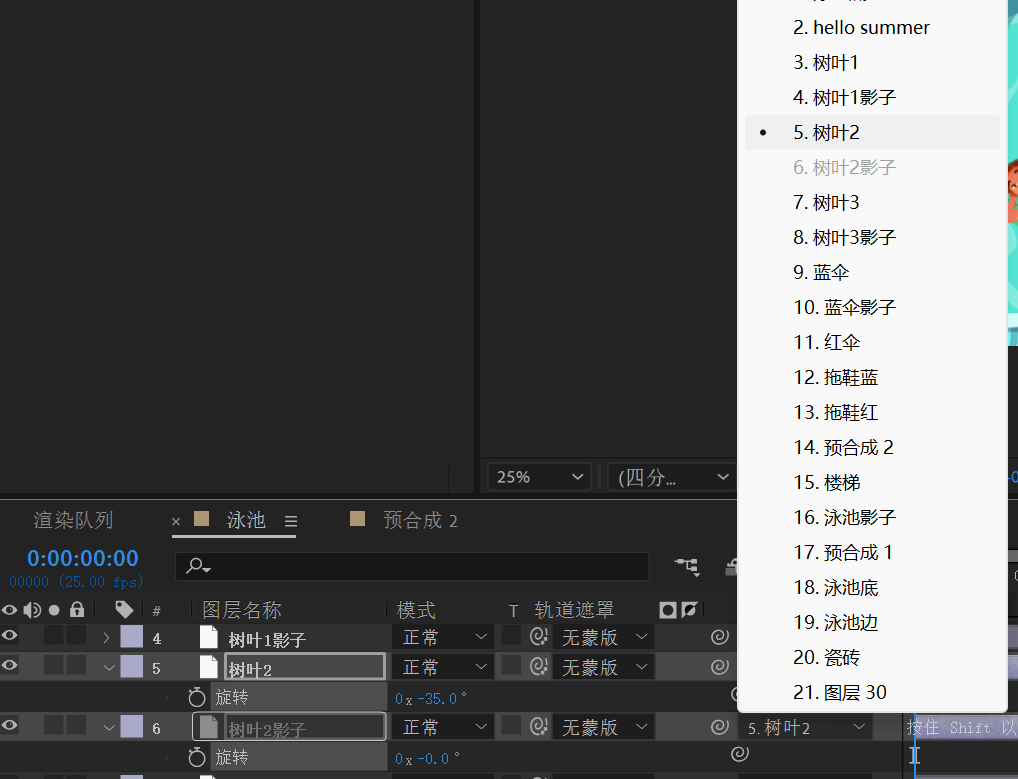Click the matte circle-in-square header icon
Screen dimensions: 1018x779
click(667, 610)
